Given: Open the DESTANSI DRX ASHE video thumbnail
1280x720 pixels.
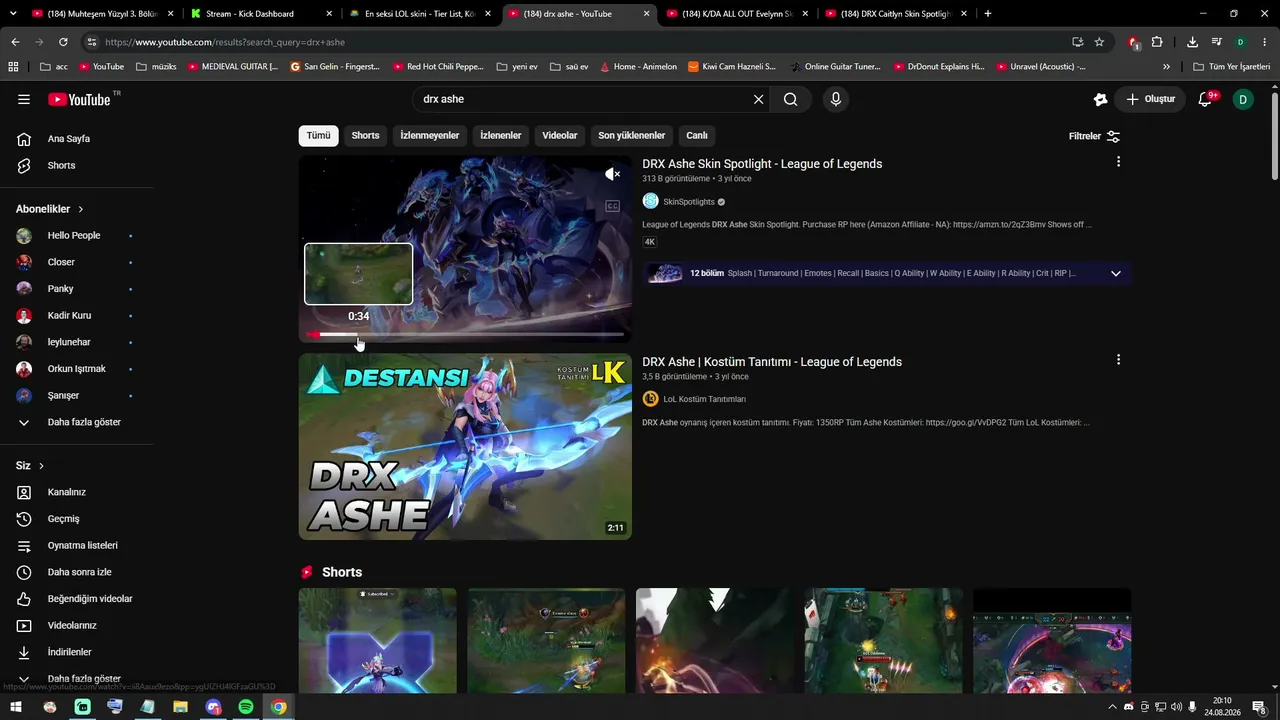Looking at the screenshot, I should click(465, 446).
